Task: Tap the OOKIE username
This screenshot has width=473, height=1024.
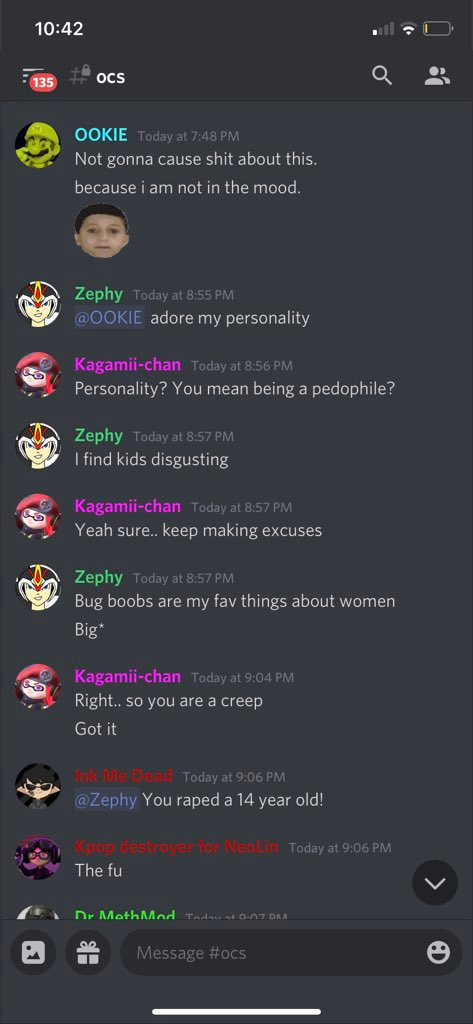Action: tap(101, 135)
